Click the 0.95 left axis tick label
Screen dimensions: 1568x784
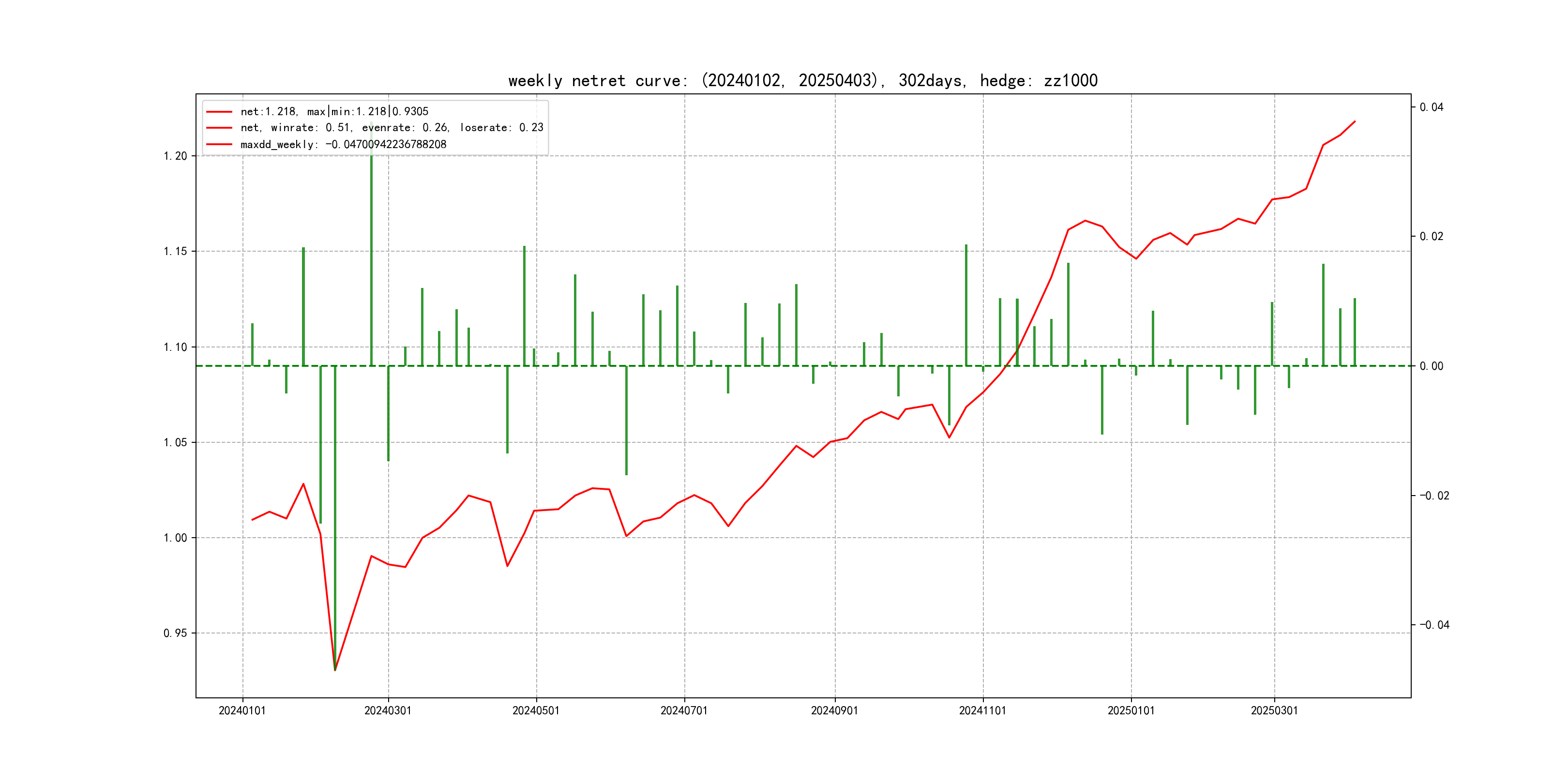175,633
